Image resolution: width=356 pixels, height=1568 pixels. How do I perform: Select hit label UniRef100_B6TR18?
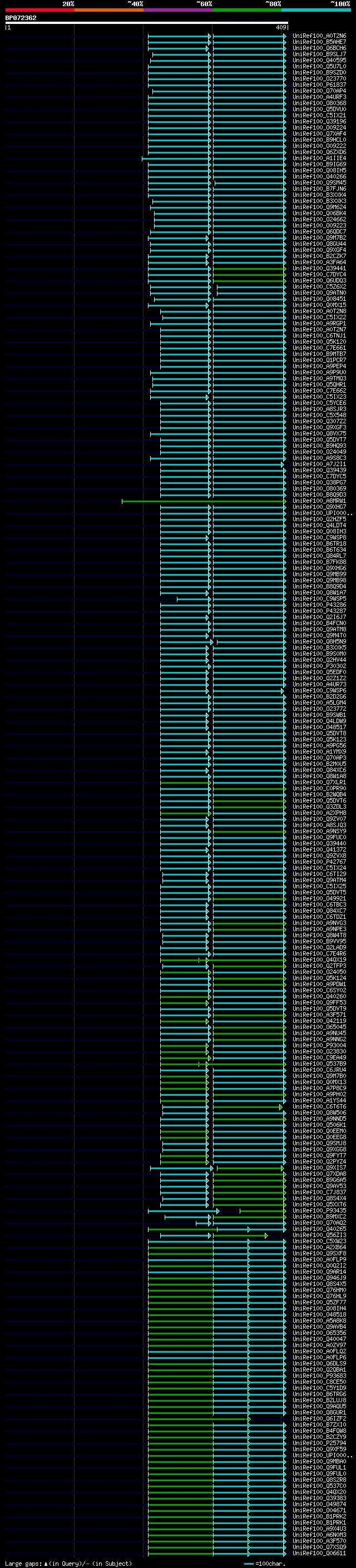319,543
